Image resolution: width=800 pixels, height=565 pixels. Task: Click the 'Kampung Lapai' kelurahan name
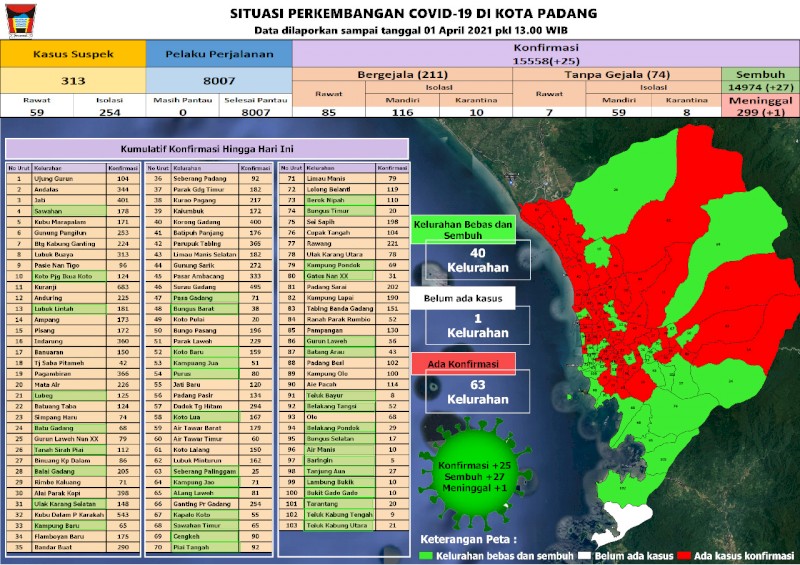coord(330,298)
